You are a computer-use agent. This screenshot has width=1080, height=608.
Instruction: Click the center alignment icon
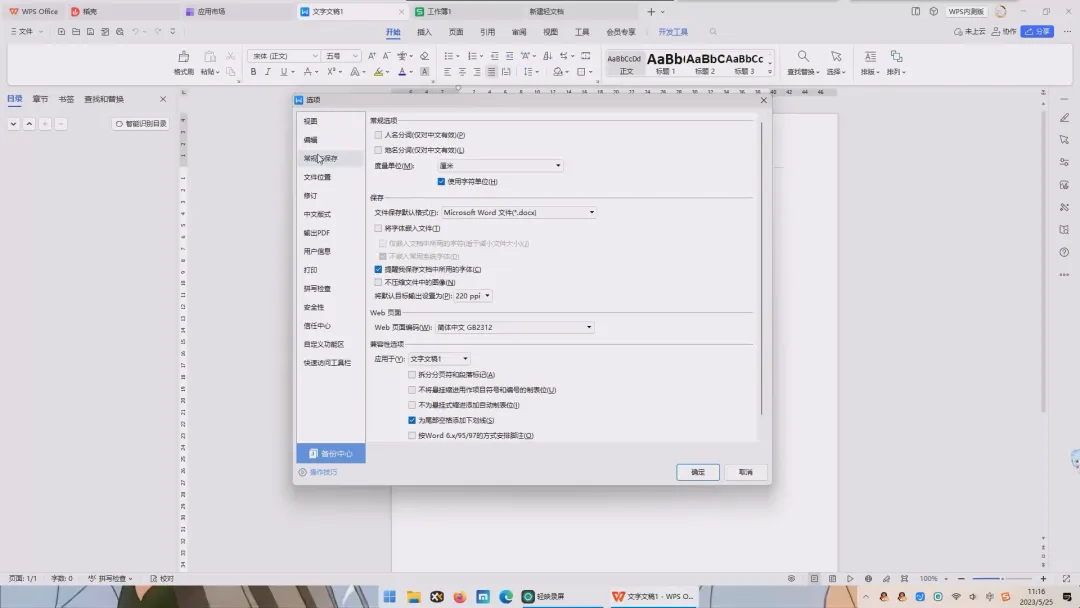pos(462,72)
